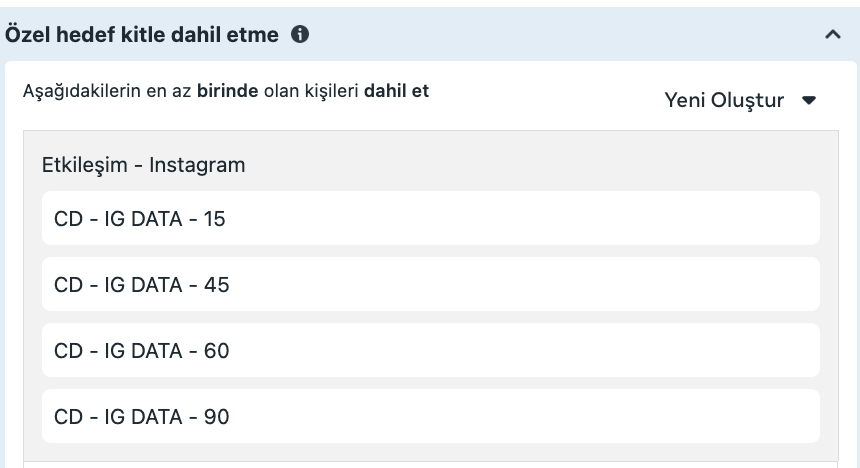This screenshot has height=468, width=860.
Task: Click the Özel hedef kitle dahil etme title
Action: pyautogui.click(x=144, y=34)
